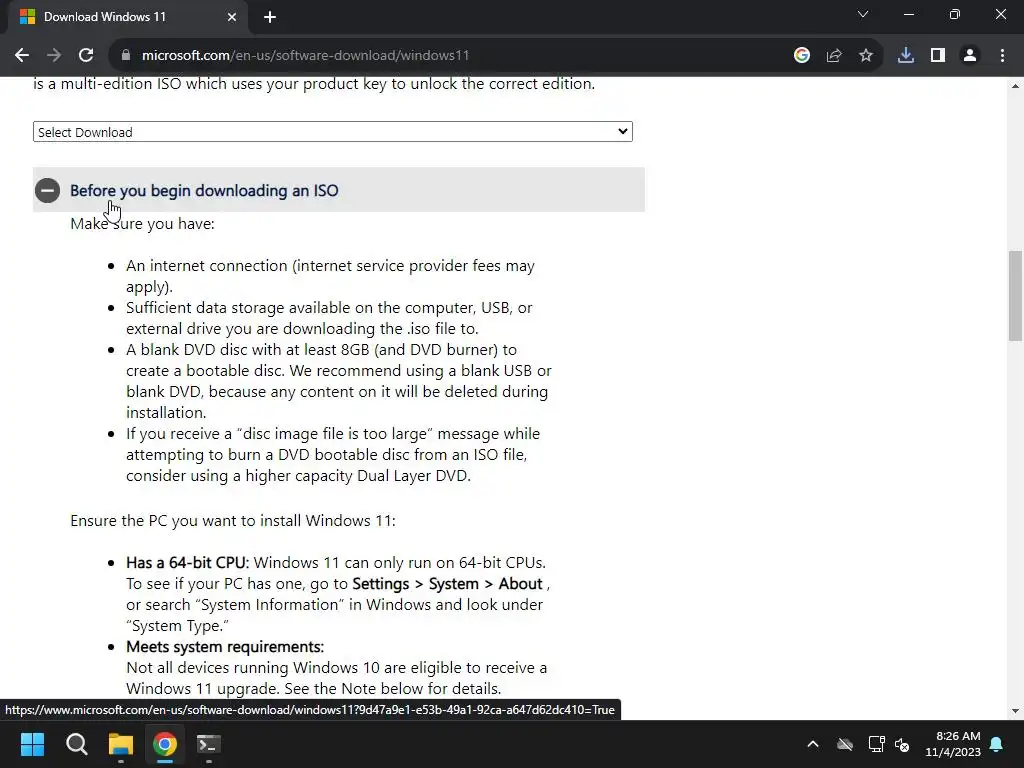Close the Download Windows 11 tab
The width and height of the screenshot is (1024, 768).
(232, 17)
